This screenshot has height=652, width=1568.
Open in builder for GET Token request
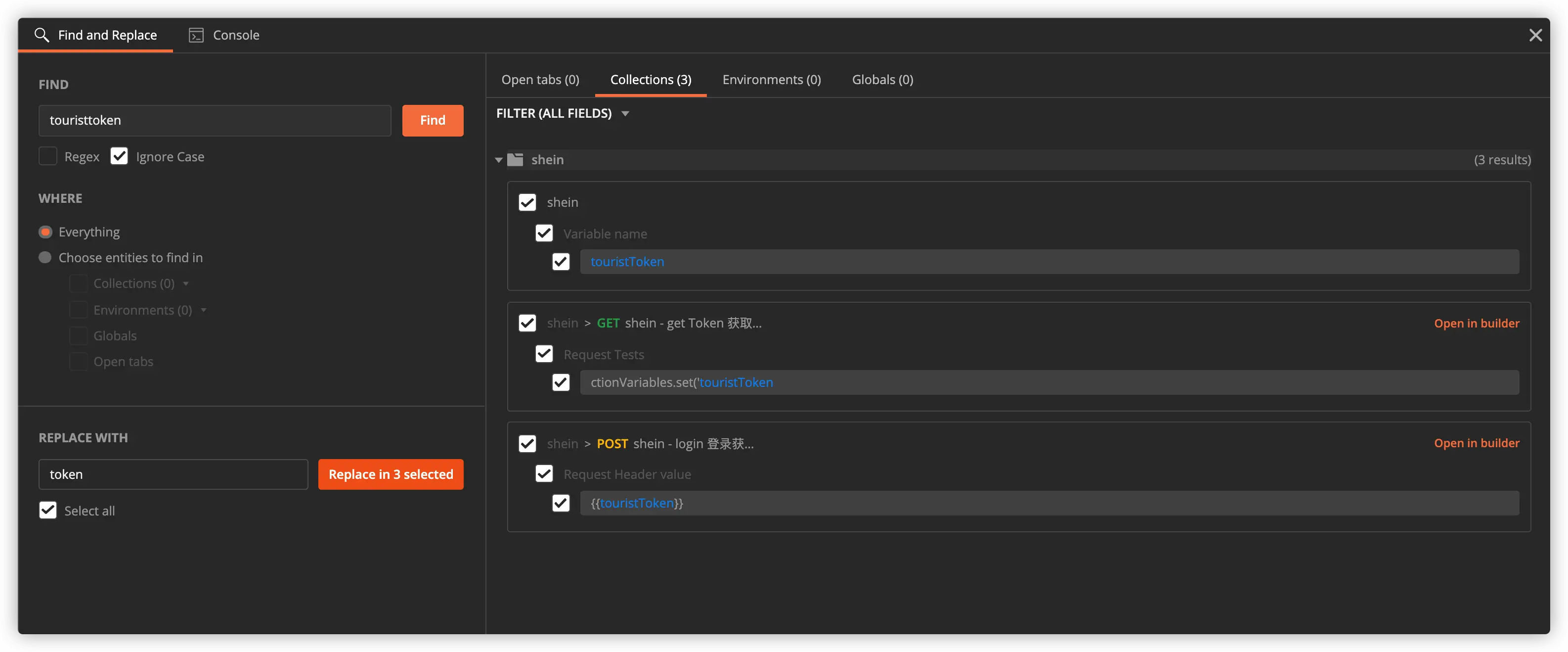click(x=1477, y=322)
